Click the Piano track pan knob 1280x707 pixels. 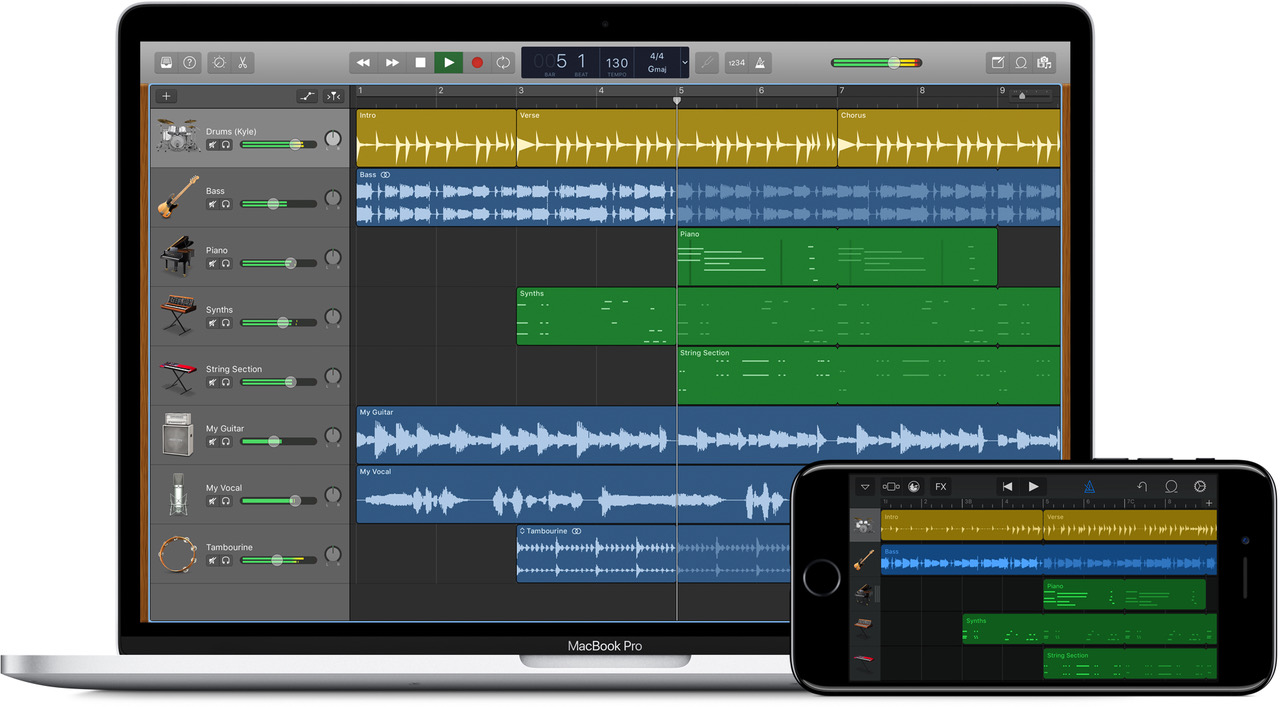(x=332, y=258)
